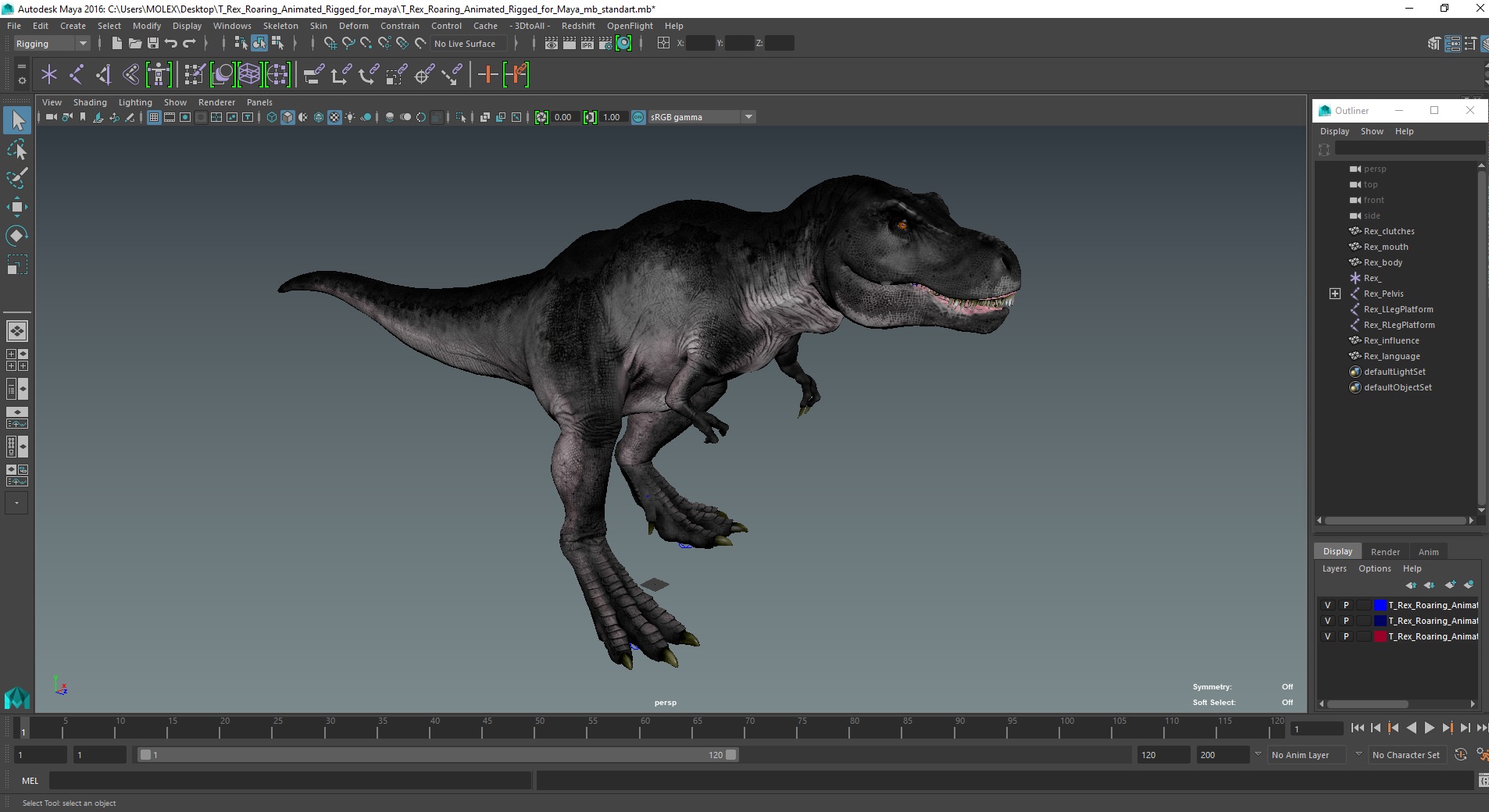Open the Rigging menu set dropdown
Viewport: 1489px width, 812px height.
point(51,44)
